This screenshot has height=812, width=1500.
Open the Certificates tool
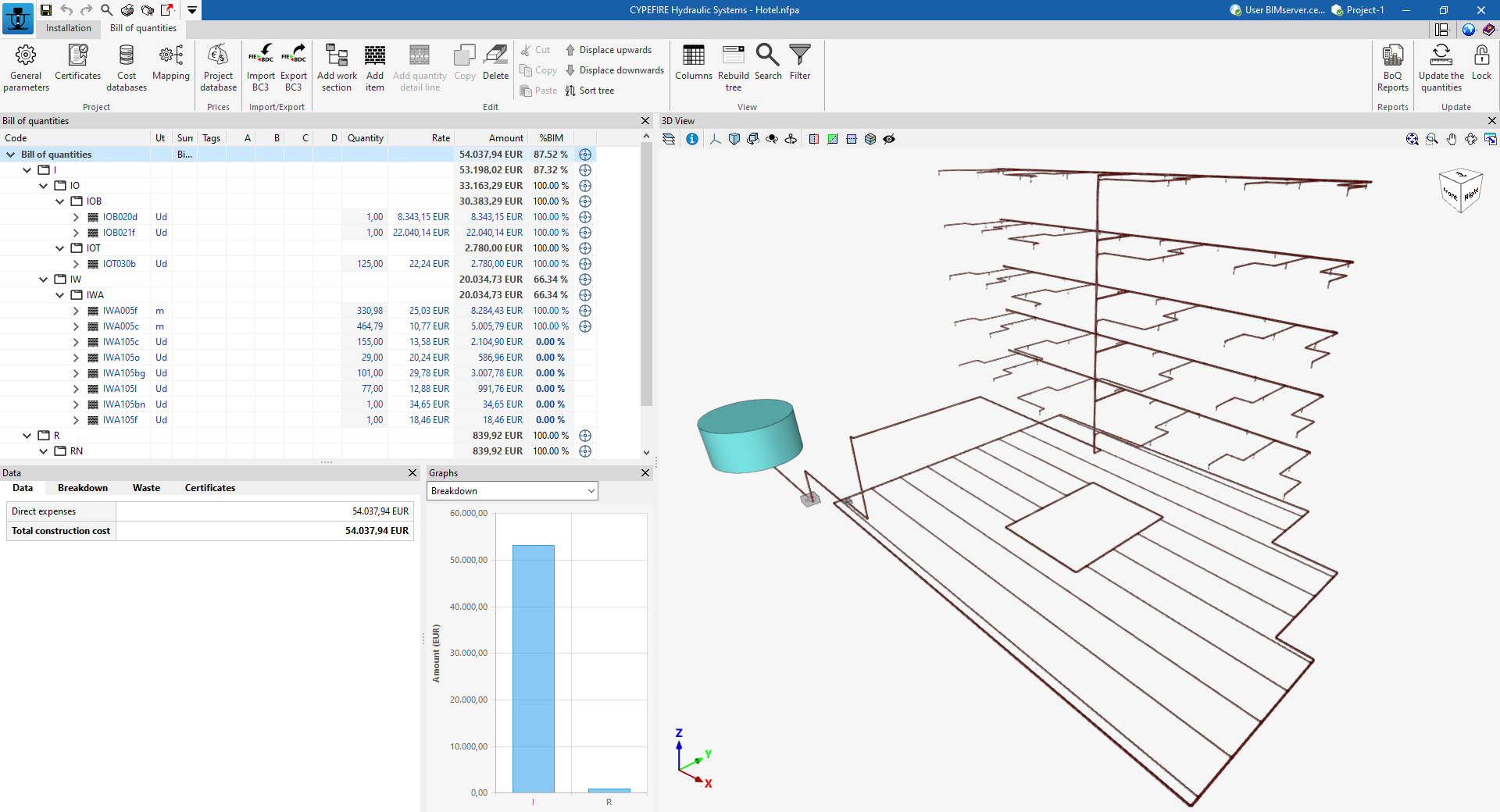coord(77,62)
